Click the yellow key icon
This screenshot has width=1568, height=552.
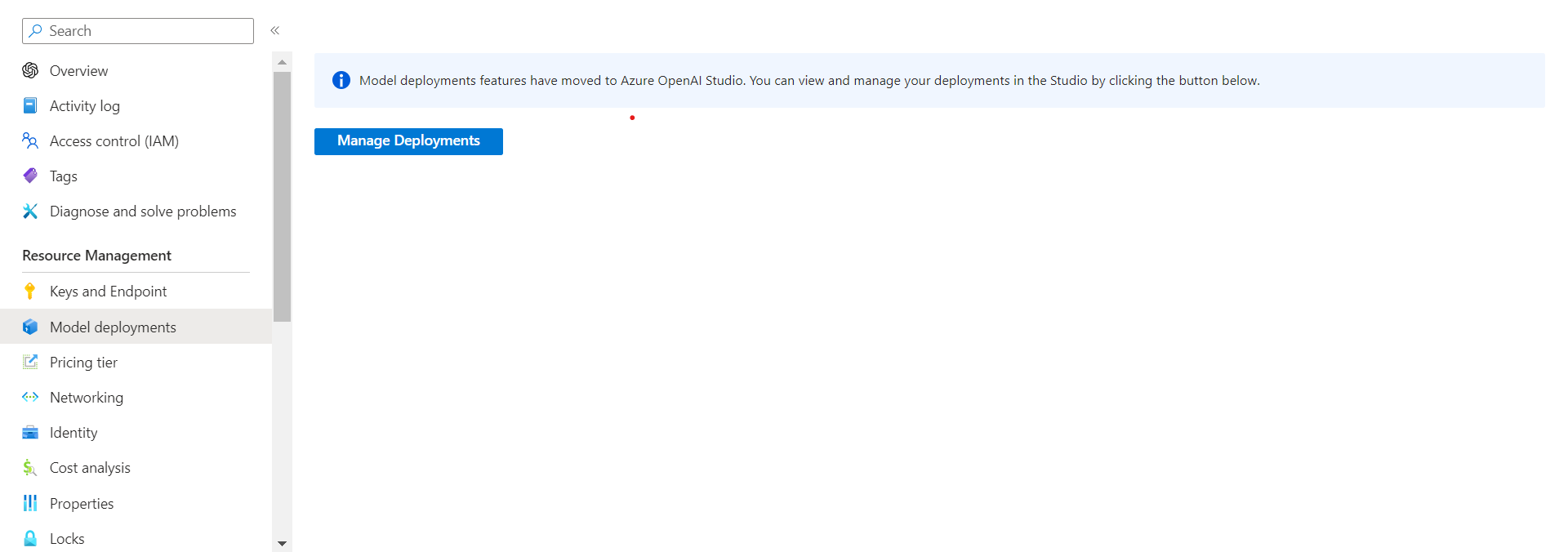click(30, 291)
